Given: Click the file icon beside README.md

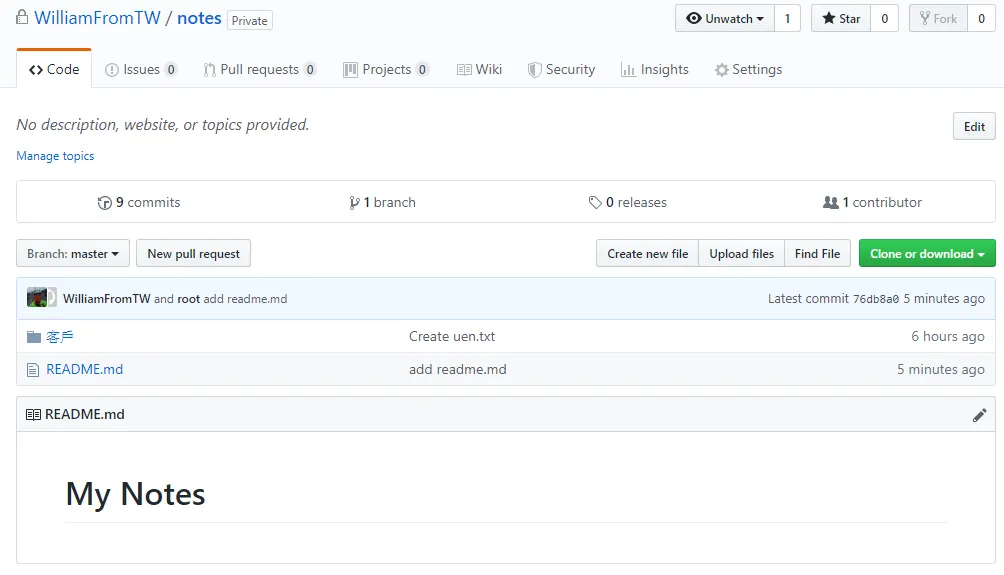Looking at the screenshot, I should (x=33, y=369).
